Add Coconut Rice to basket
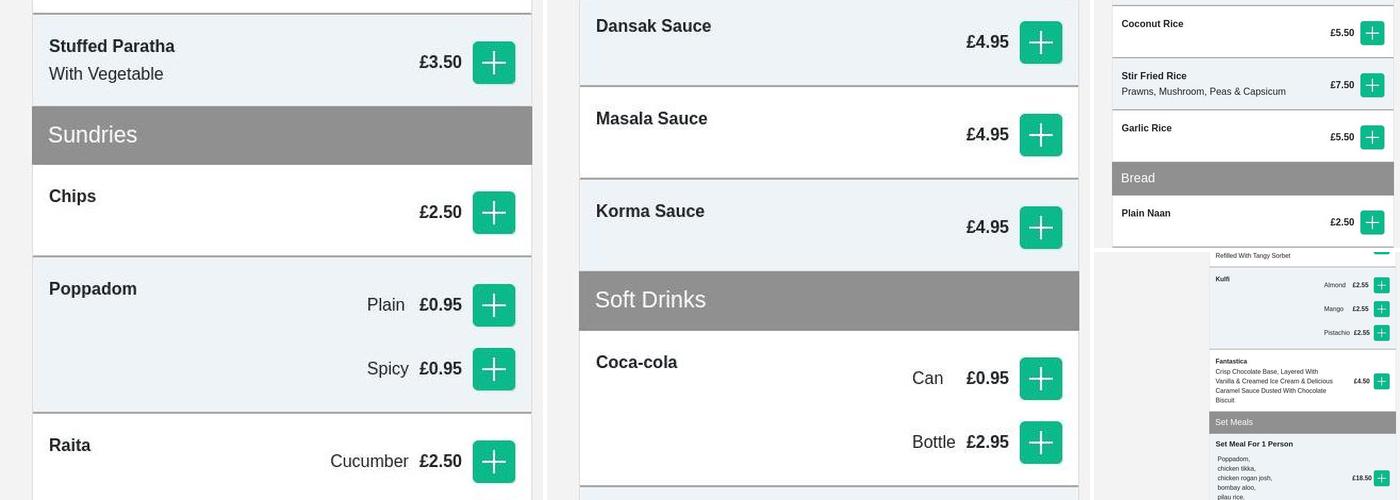This screenshot has width=1400, height=500. click(x=1372, y=33)
